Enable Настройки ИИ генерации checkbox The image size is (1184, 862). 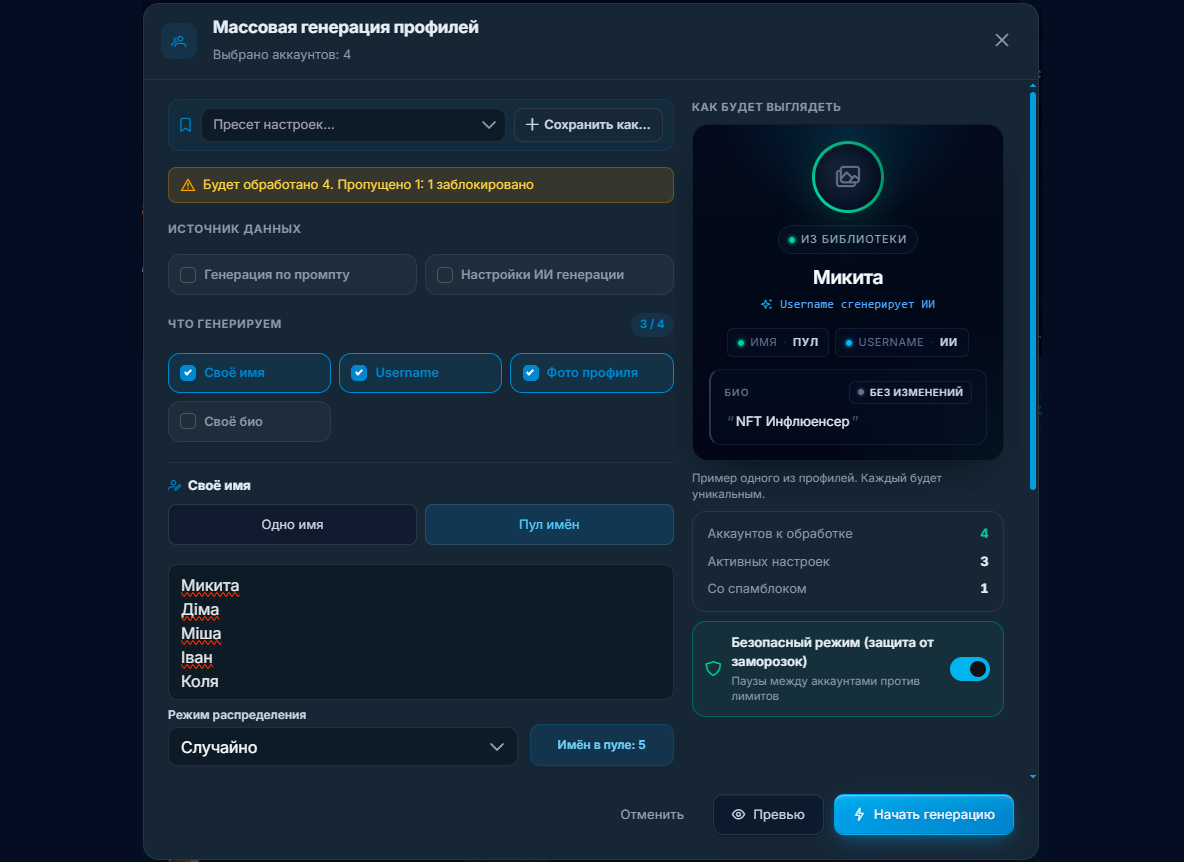445,275
